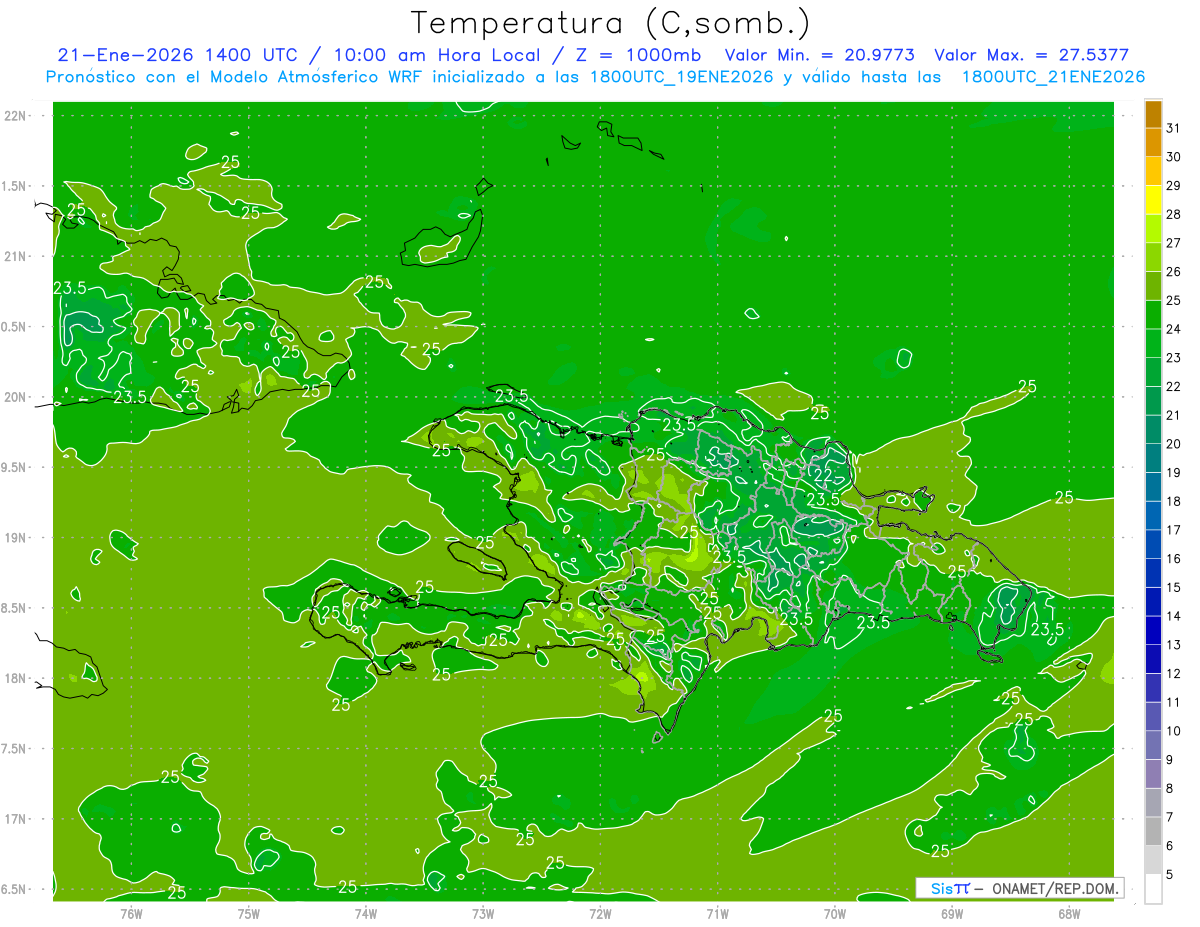The height and width of the screenshot is (927, 1200).
Task: Click the "12" color scale label
Action: click(1174, 674)
